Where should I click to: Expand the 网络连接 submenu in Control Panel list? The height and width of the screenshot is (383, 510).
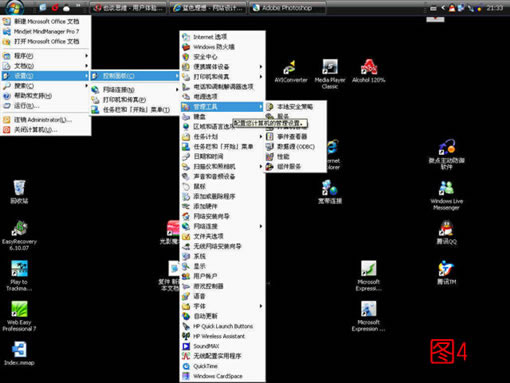tap(223, 226)
